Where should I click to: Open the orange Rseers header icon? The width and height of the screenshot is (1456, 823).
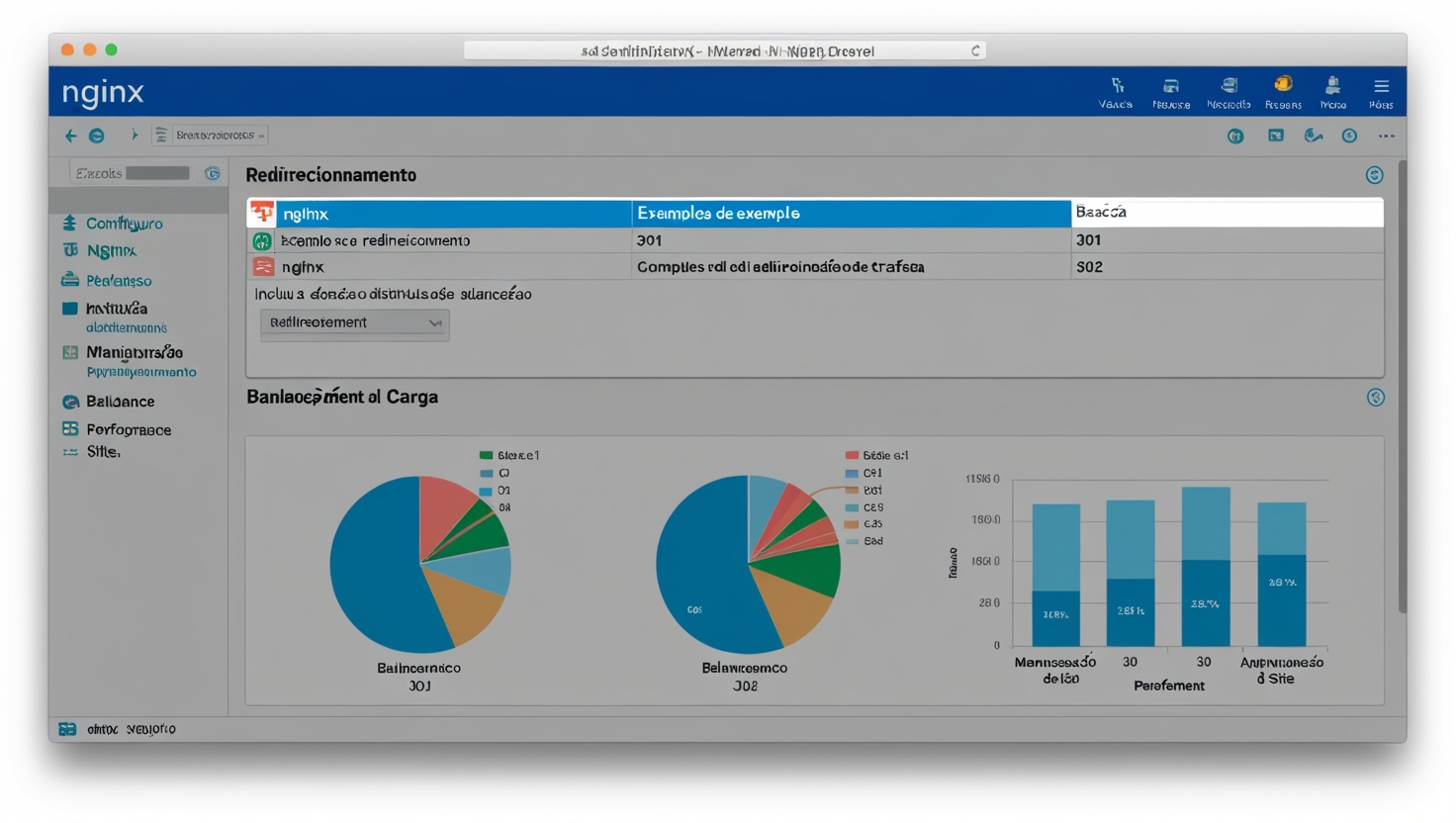pos(1283,85)
